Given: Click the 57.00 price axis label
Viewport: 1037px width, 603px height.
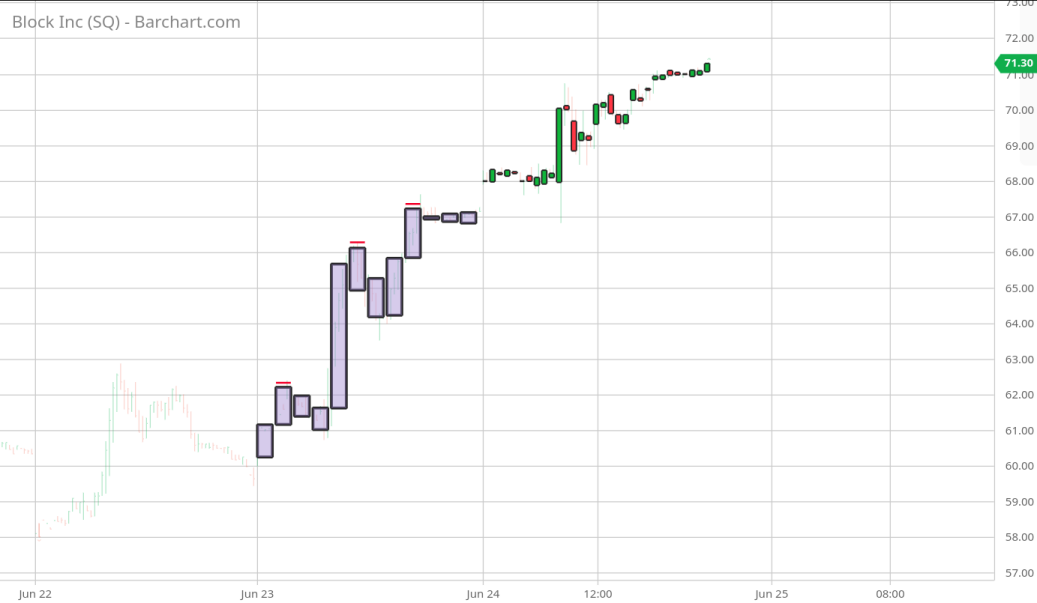Looking at the screenshot, I should coord(1020,573).
